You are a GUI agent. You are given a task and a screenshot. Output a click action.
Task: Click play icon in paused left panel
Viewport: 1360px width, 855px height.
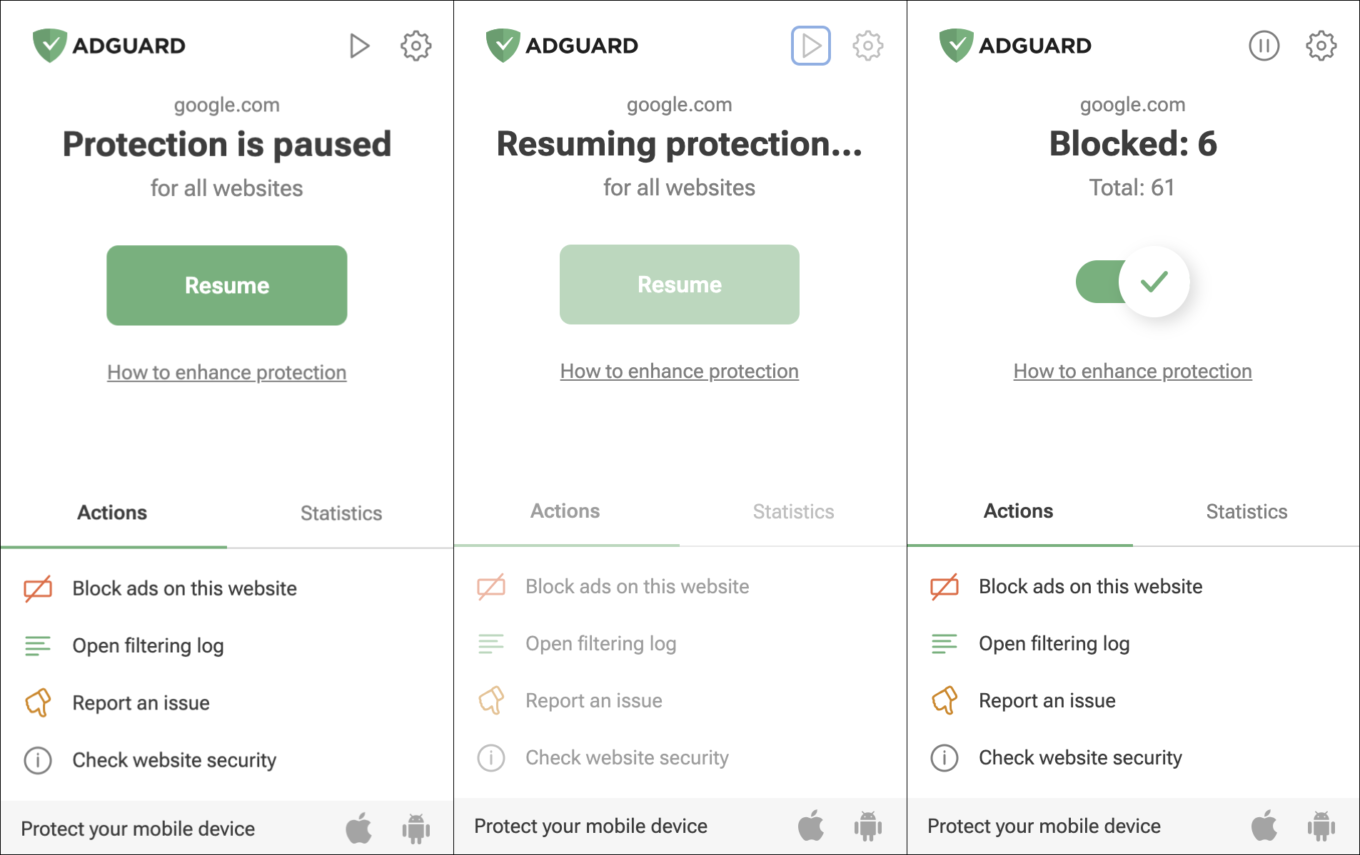coord(359,46)
